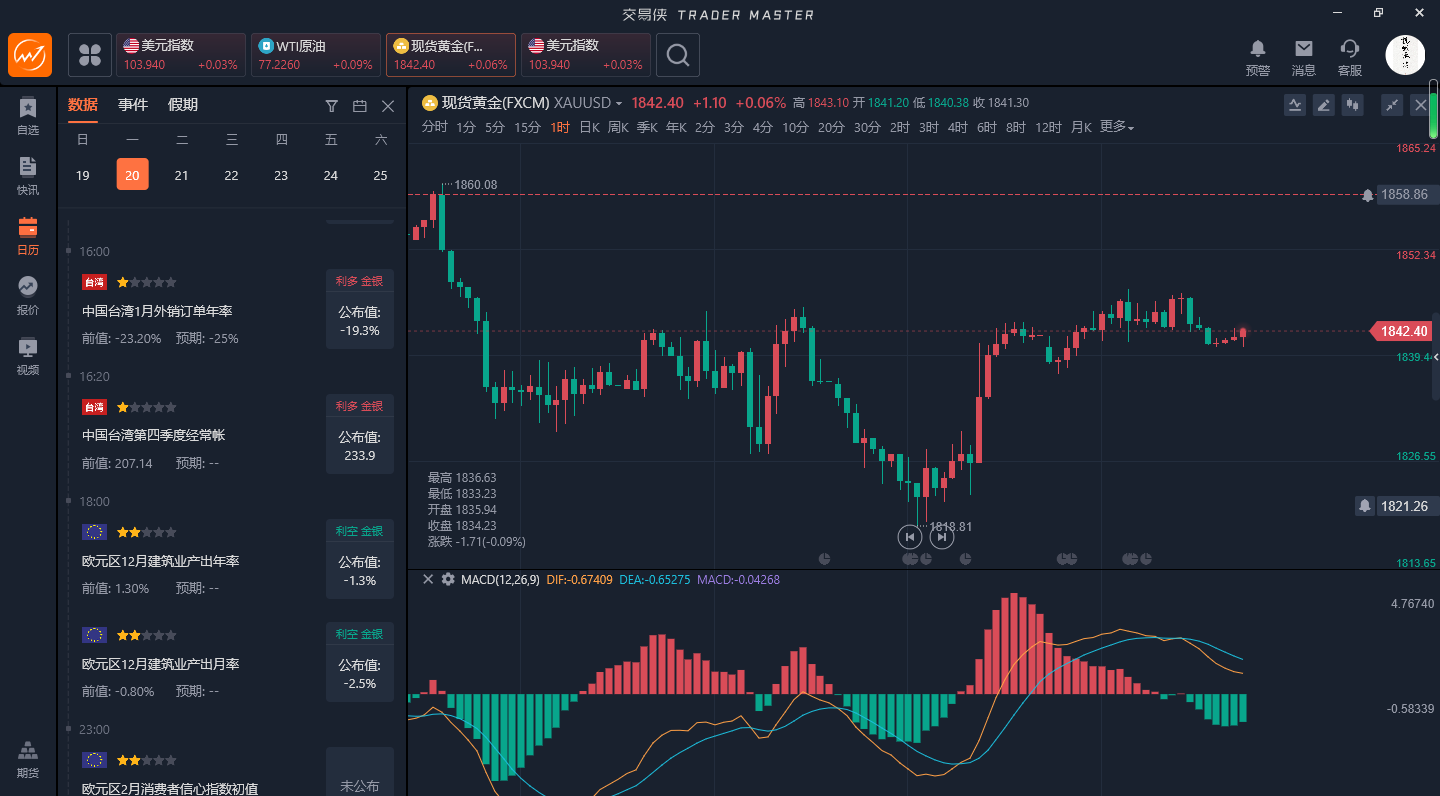Select the 月K timeframe
This screenshot has width=1440, height=796.
coord(1081,127)
